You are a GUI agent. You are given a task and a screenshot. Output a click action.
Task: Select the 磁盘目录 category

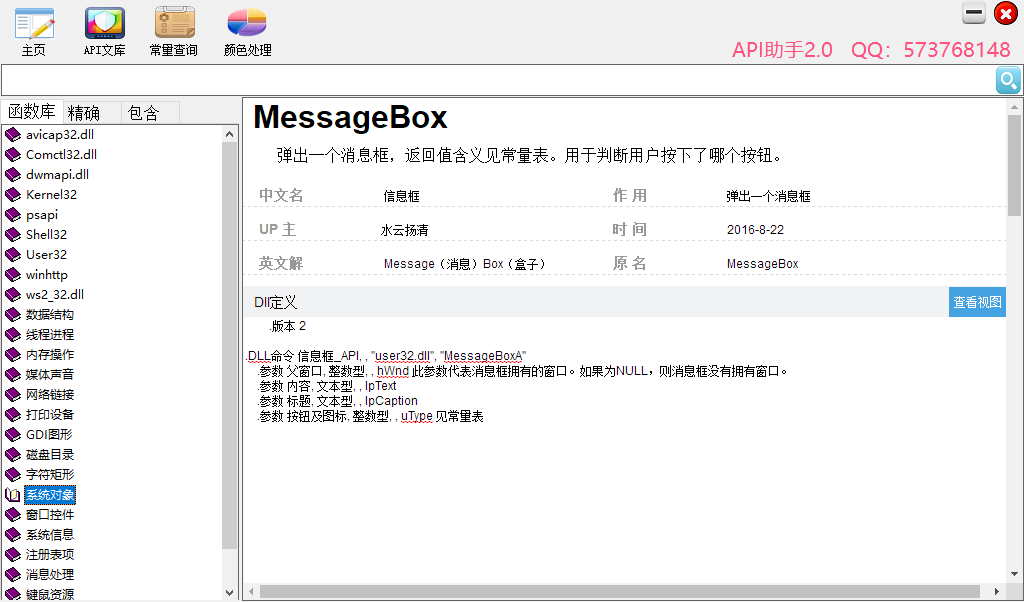(x=50, y=455)
